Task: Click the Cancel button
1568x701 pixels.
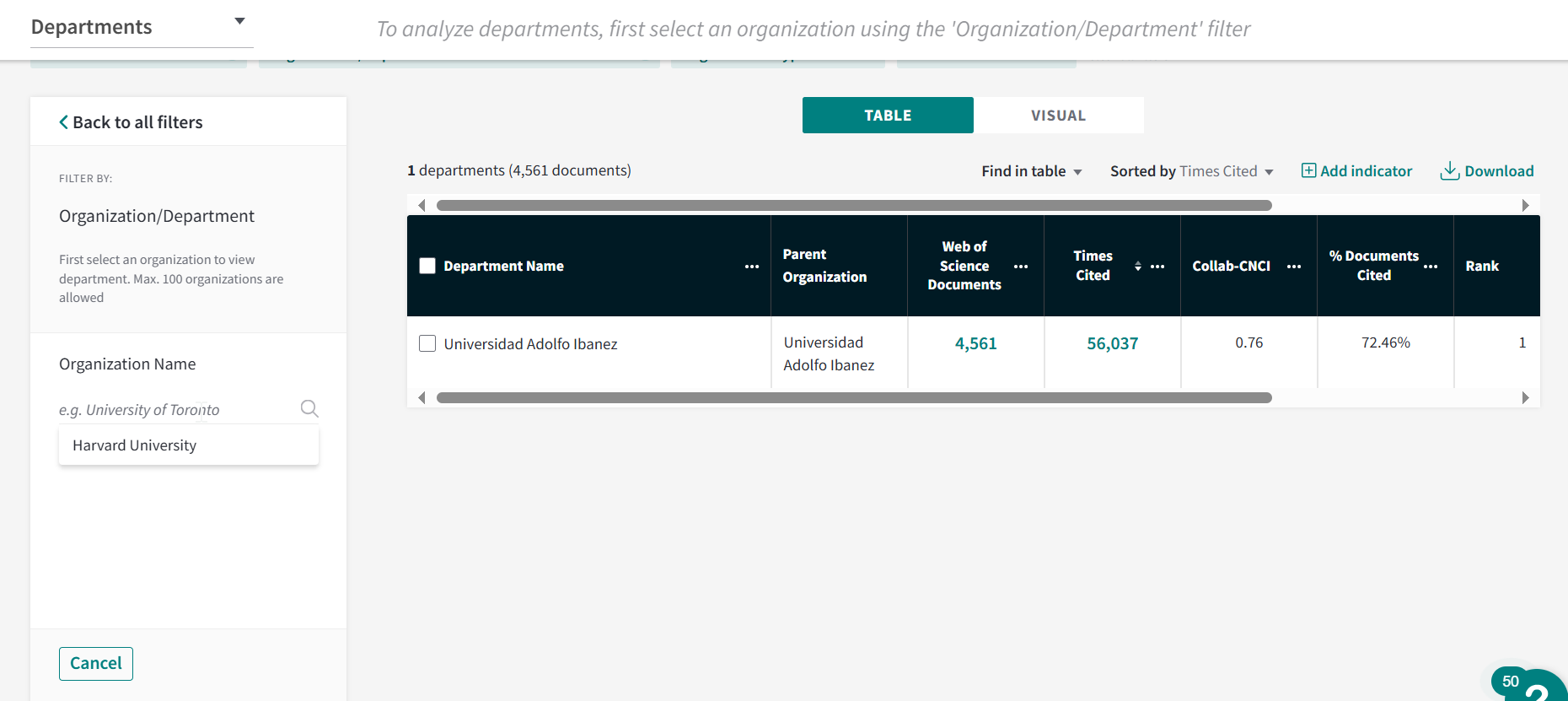Action: coord(96,663)
